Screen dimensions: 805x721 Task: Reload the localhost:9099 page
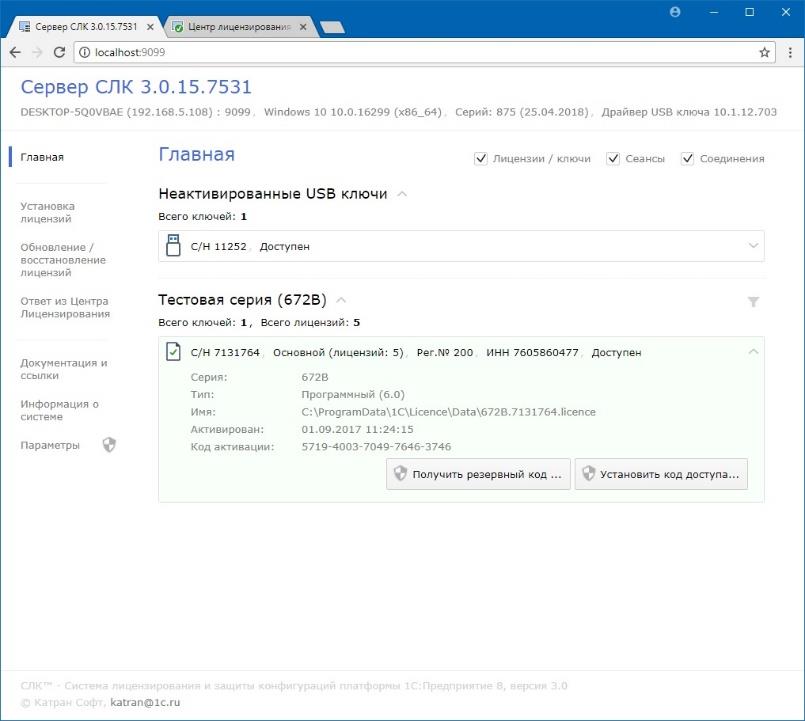click(59, 52)
